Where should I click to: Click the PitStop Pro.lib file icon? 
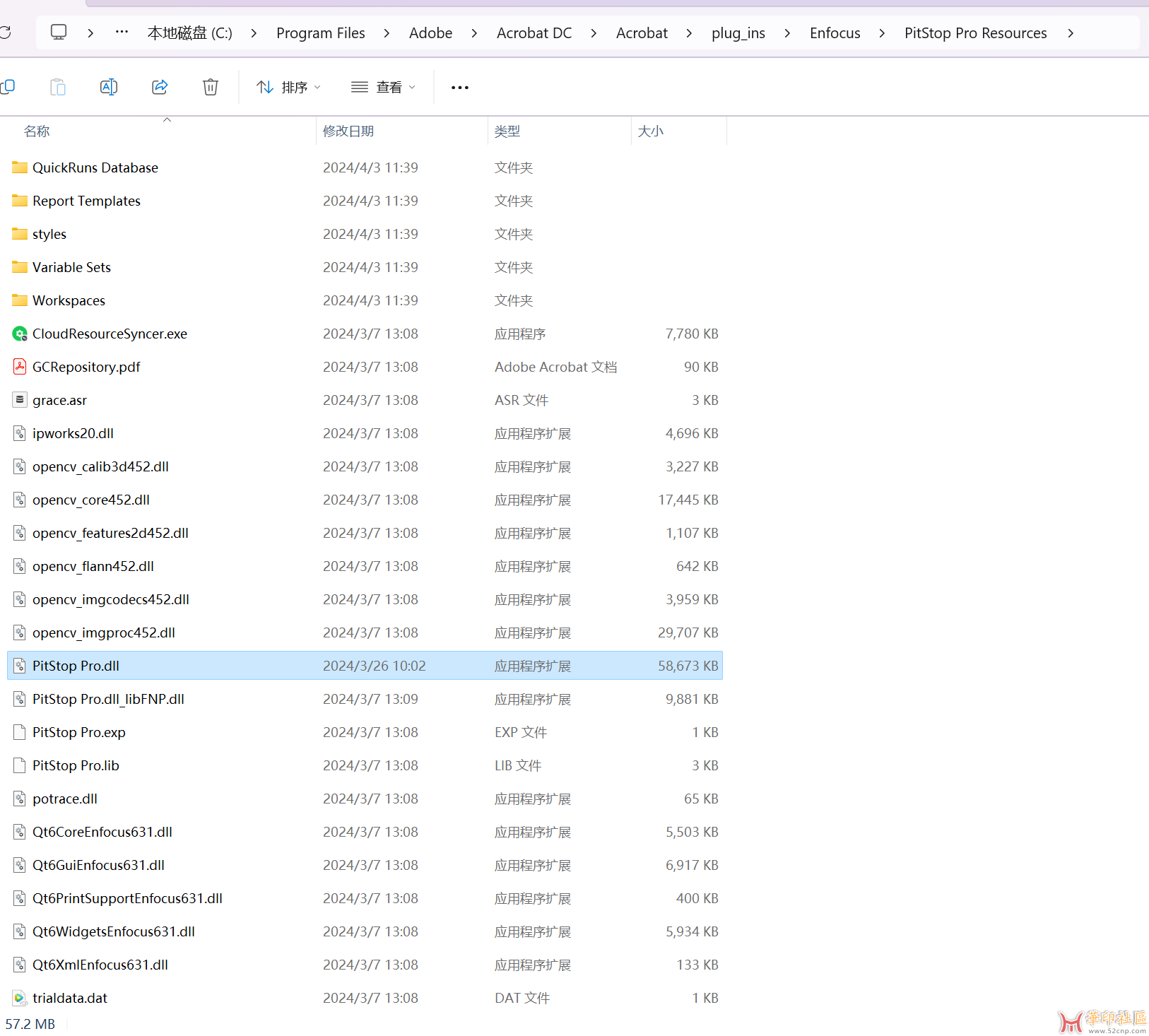20,765
